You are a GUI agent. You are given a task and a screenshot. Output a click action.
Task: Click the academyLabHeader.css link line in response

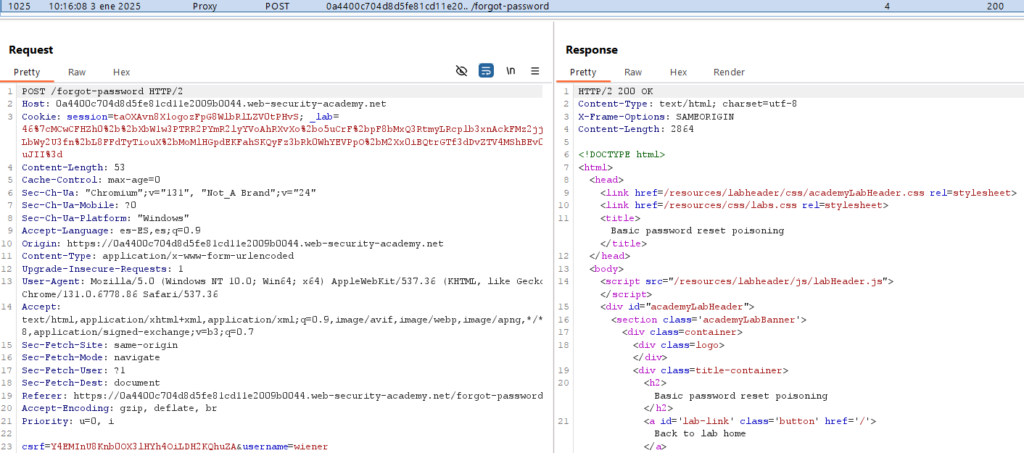click(x=808, y=193)
